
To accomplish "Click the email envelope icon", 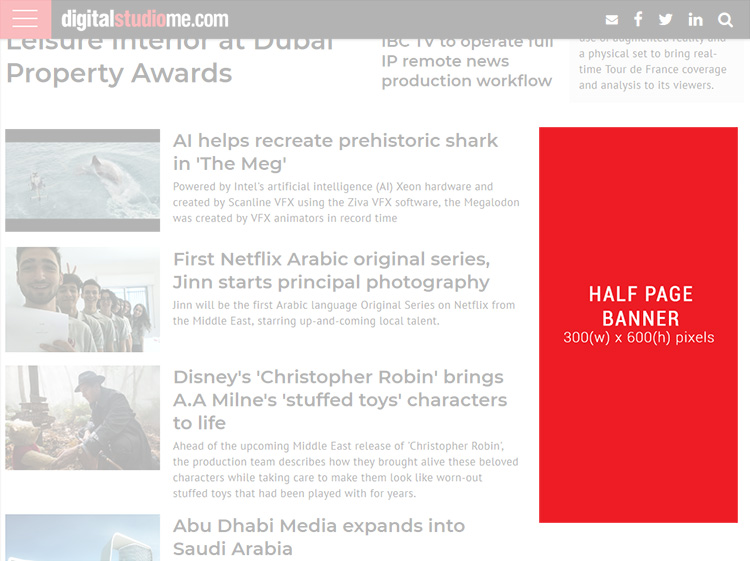I will pos(612,20).
